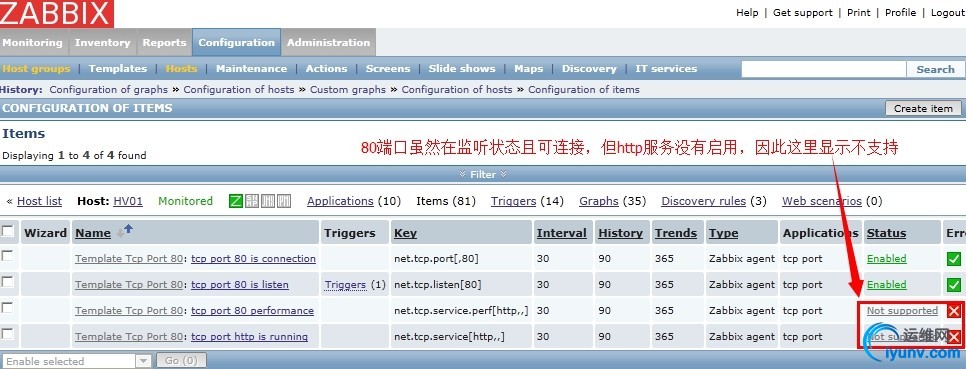The width and height of the screenshot is (966, 369).
Task: Click Enabled status of port 80 connection
Action: 887,259
